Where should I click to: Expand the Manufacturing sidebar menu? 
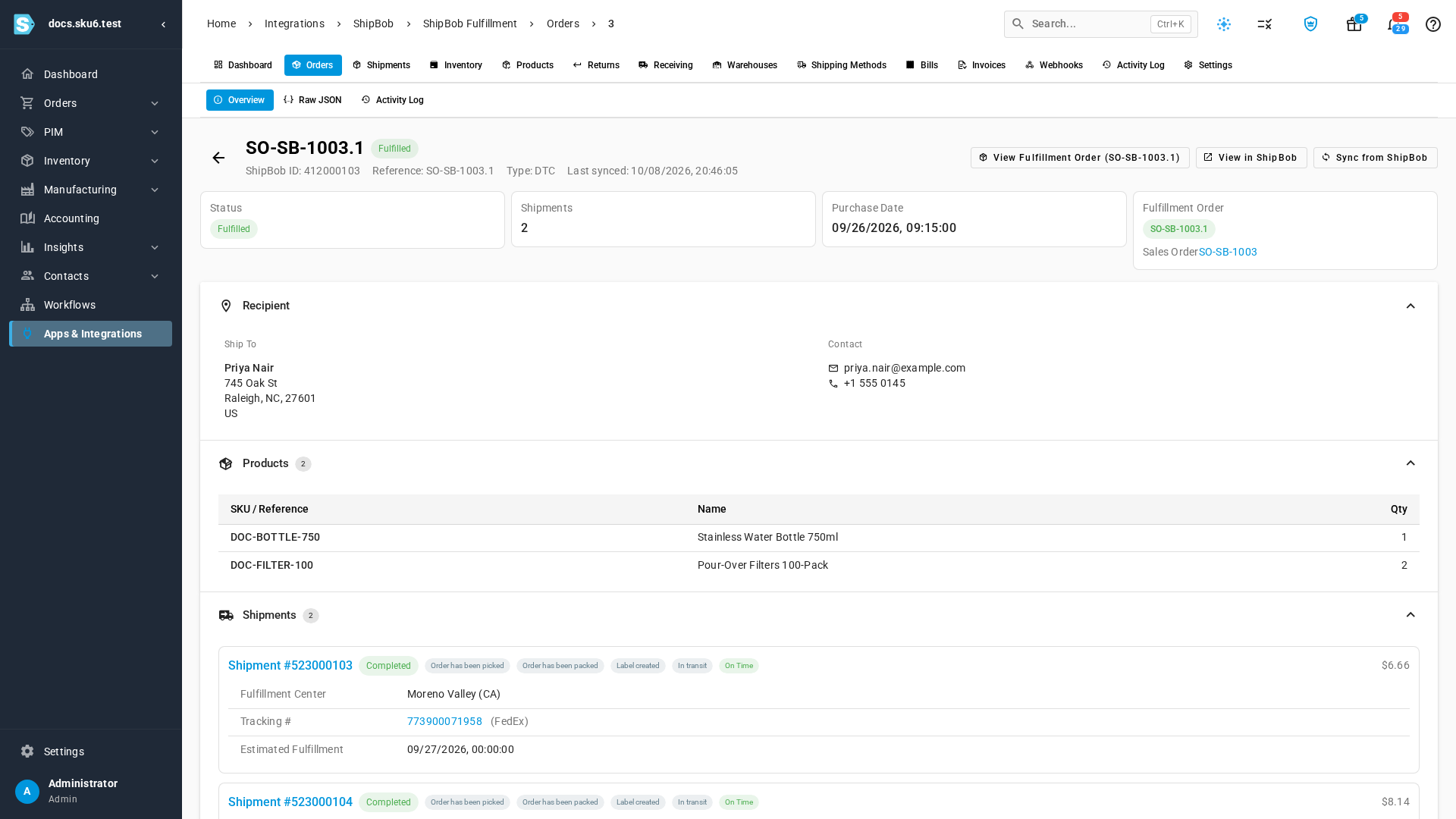click(x=90, y=190)
